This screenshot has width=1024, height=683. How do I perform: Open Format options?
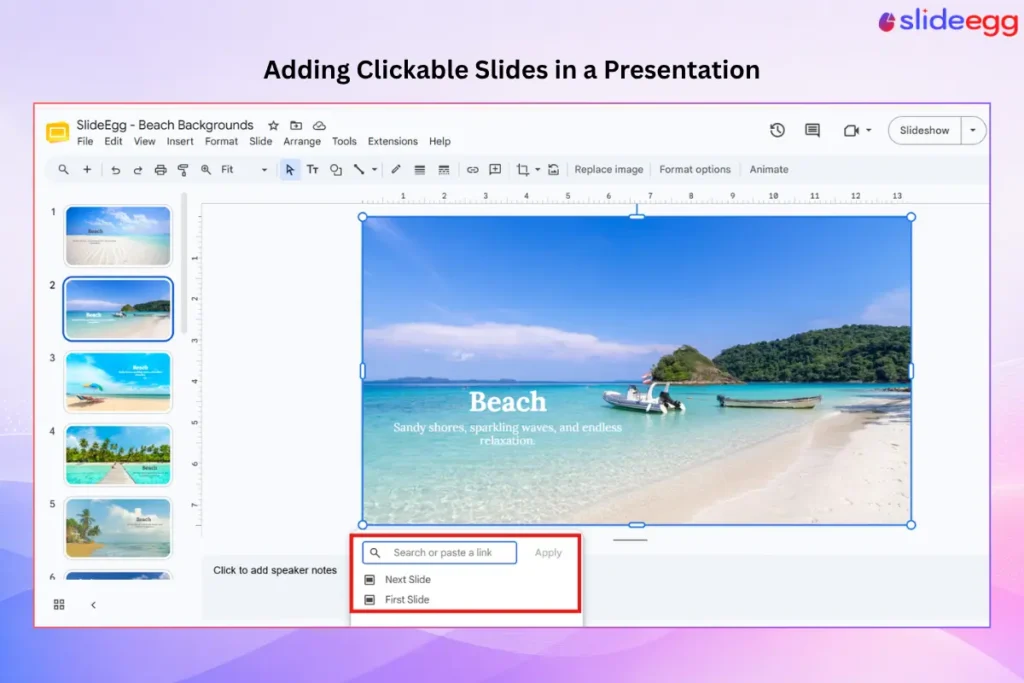point(695,170)
